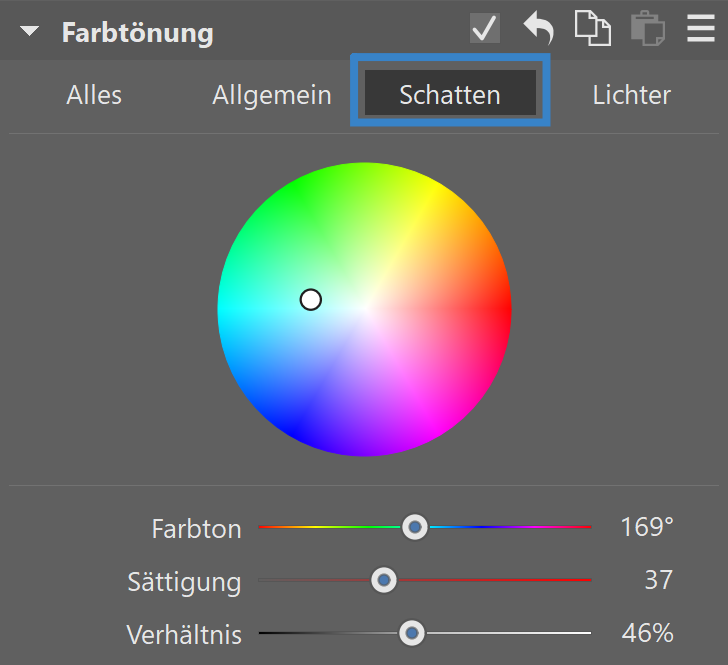
Task: Click the copy settings icon
Action: 592,28
